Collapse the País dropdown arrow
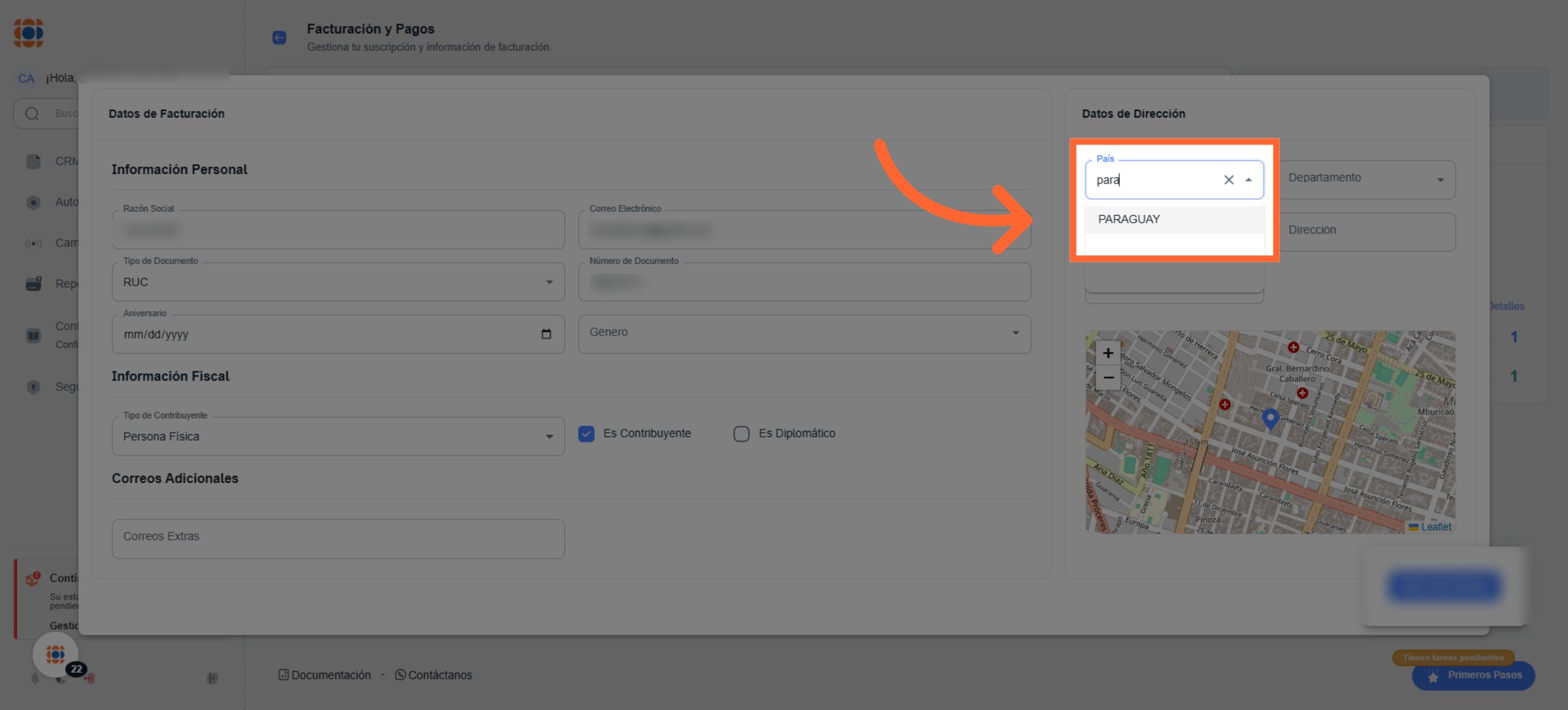Viewport: 1568px width, 710px height. 1249,180
